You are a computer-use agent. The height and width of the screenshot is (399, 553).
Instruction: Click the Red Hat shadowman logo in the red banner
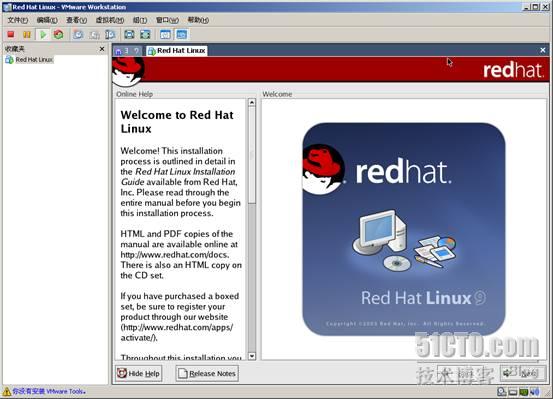click(128, 72)
